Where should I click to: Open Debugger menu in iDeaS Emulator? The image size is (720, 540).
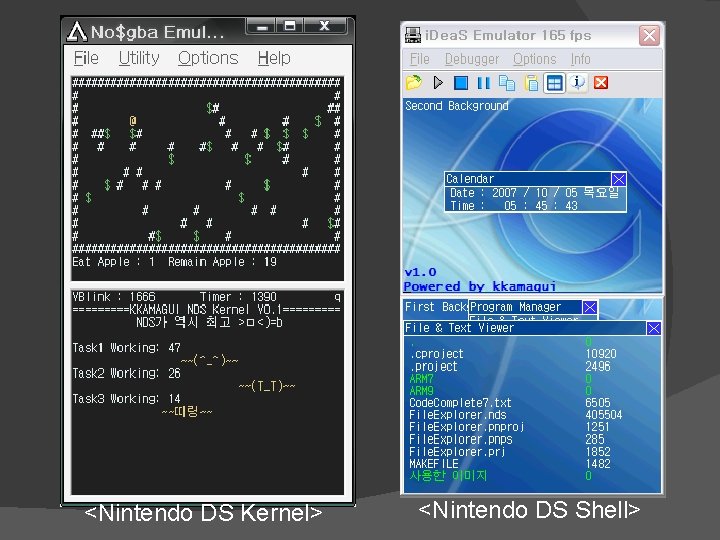472,59
